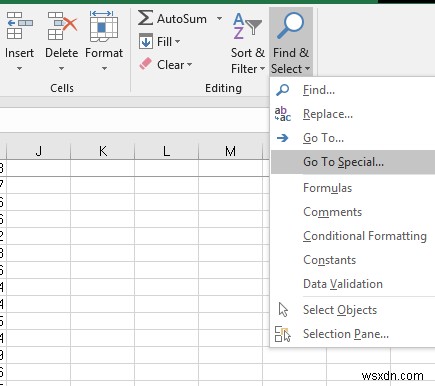Click the Fill down-arrow icon
Image resolution: width=435 pixels, height=386 pixels.
[146, 41]
